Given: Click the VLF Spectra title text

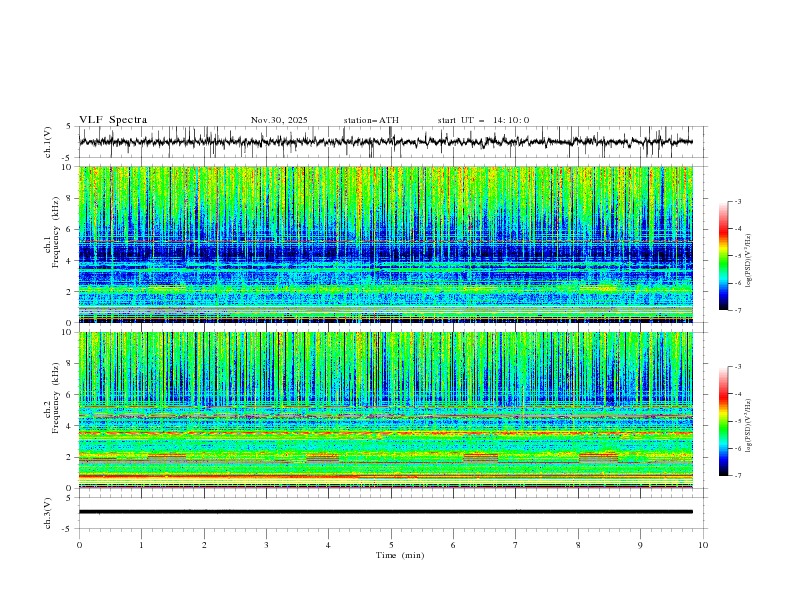Looking at the screenshot, I should pos(113,120).
